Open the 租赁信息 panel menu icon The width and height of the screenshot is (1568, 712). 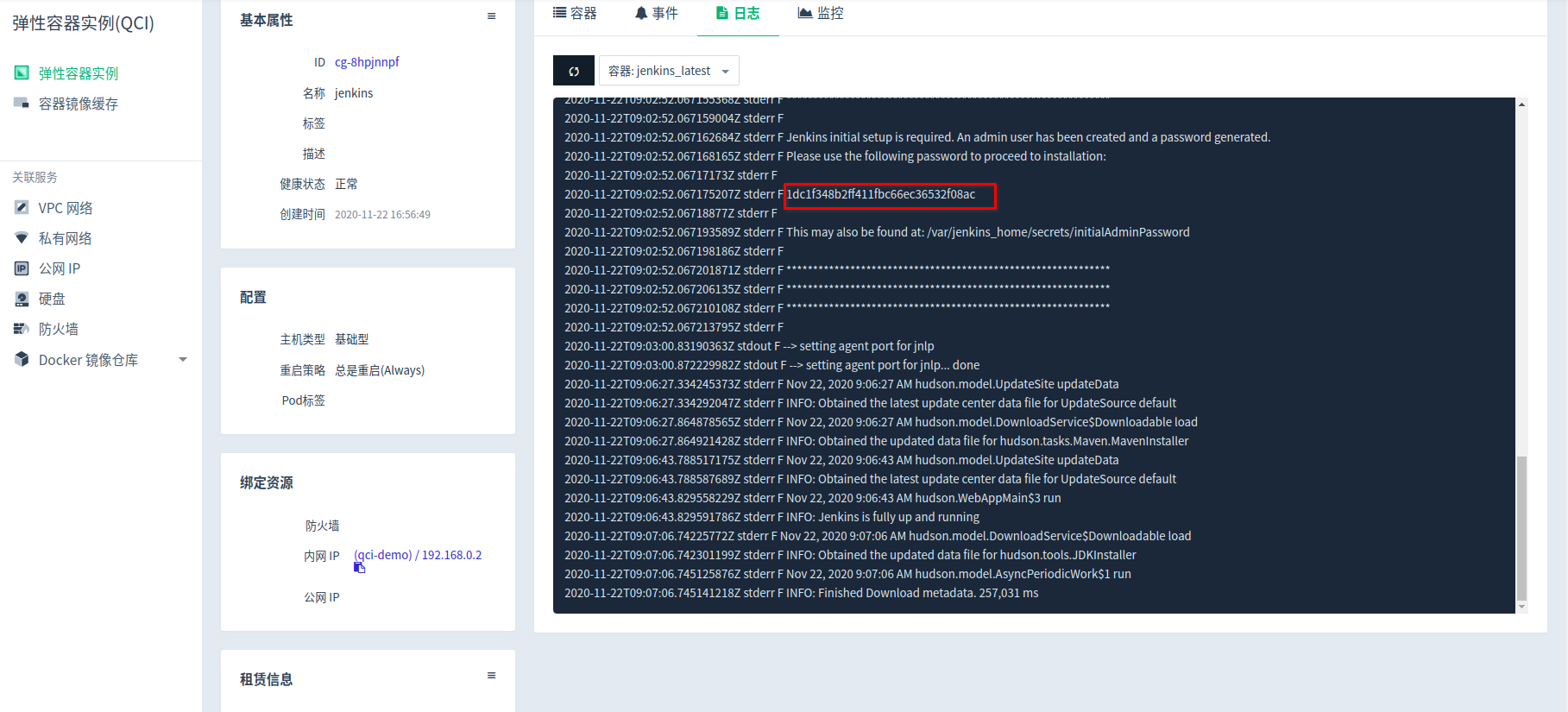click(491, 676)
